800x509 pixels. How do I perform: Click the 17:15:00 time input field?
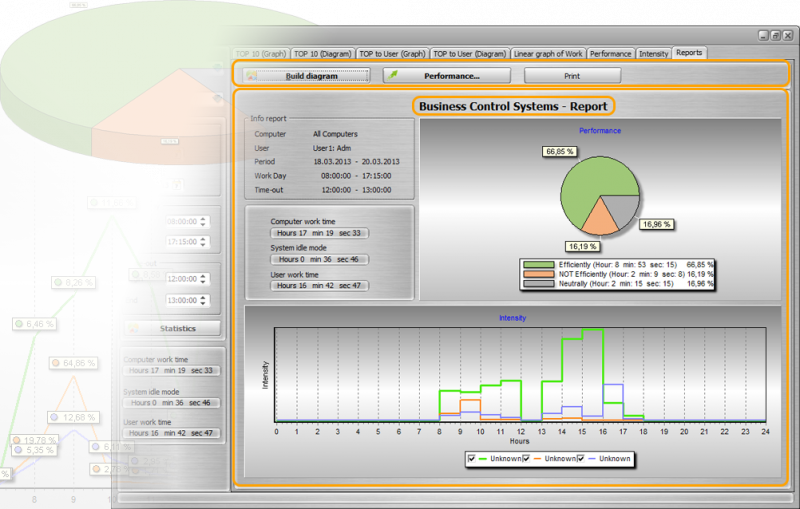(x=182, y=242)
